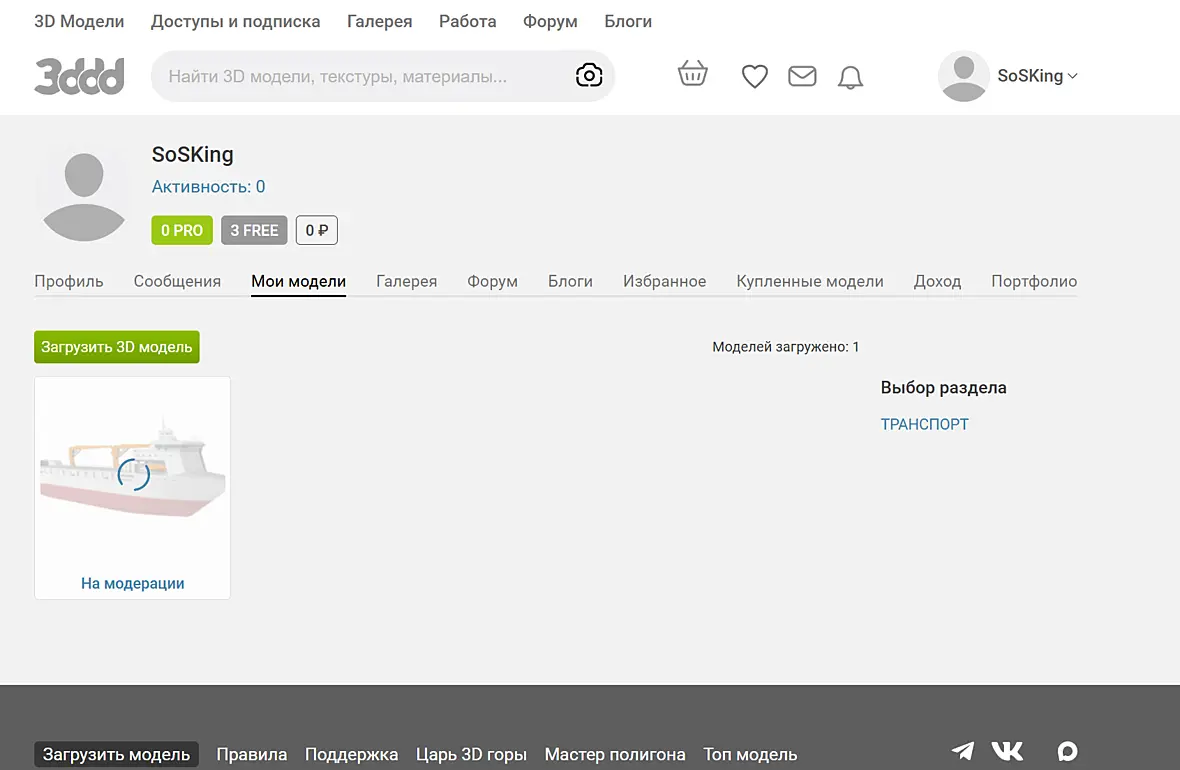1180x770 pixels.
Task: Open favorites via heart icon
Action: click(755, 76)
